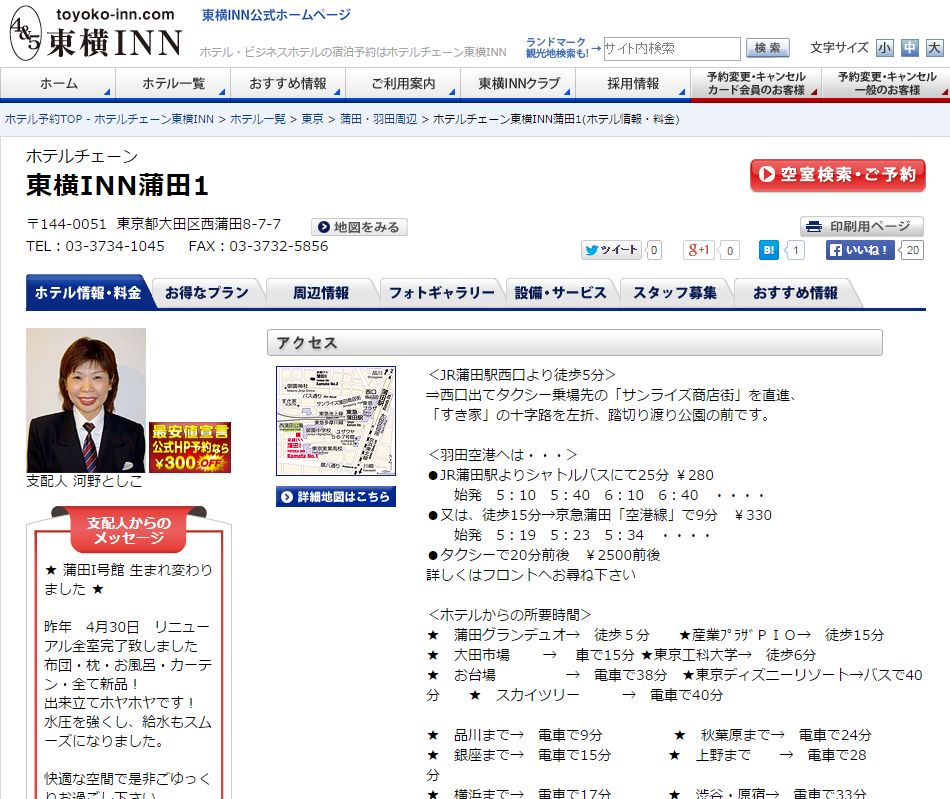Viewport: 950px width, 799px height.
Task: Click the 空室検索・ご予約 red button
Action: (837, 175)
